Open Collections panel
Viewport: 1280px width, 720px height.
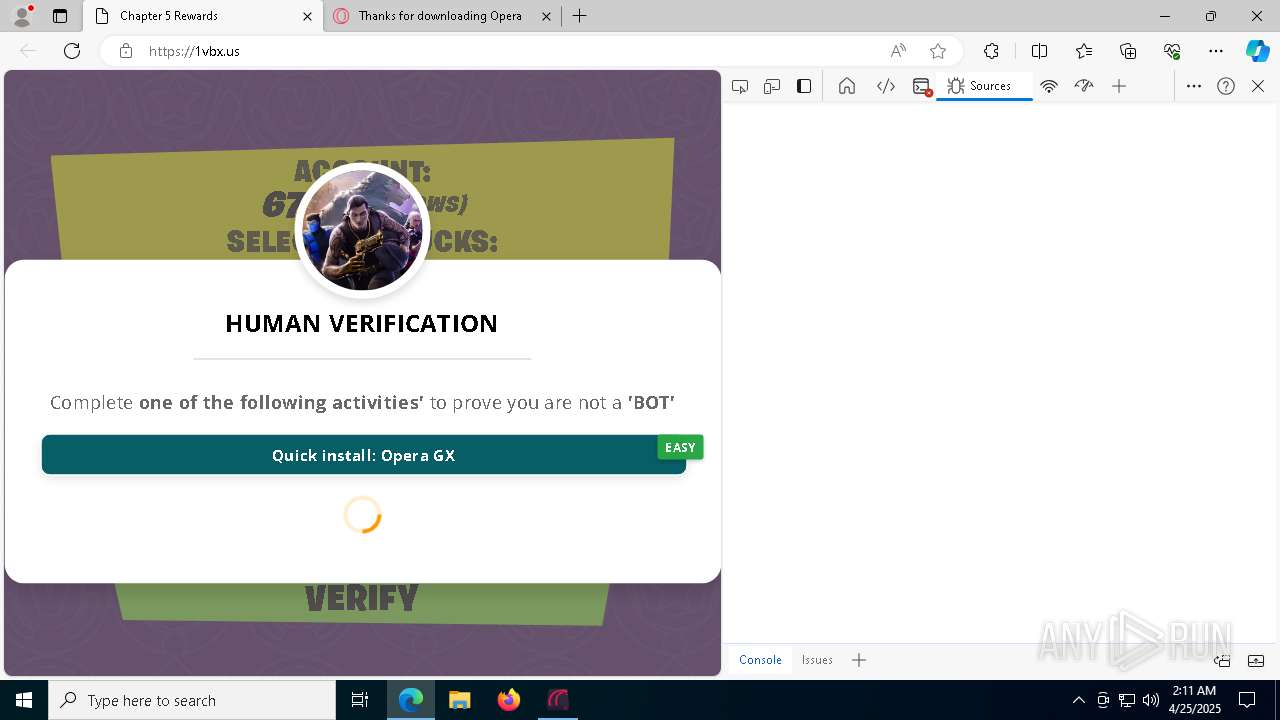coord(1128,51)
